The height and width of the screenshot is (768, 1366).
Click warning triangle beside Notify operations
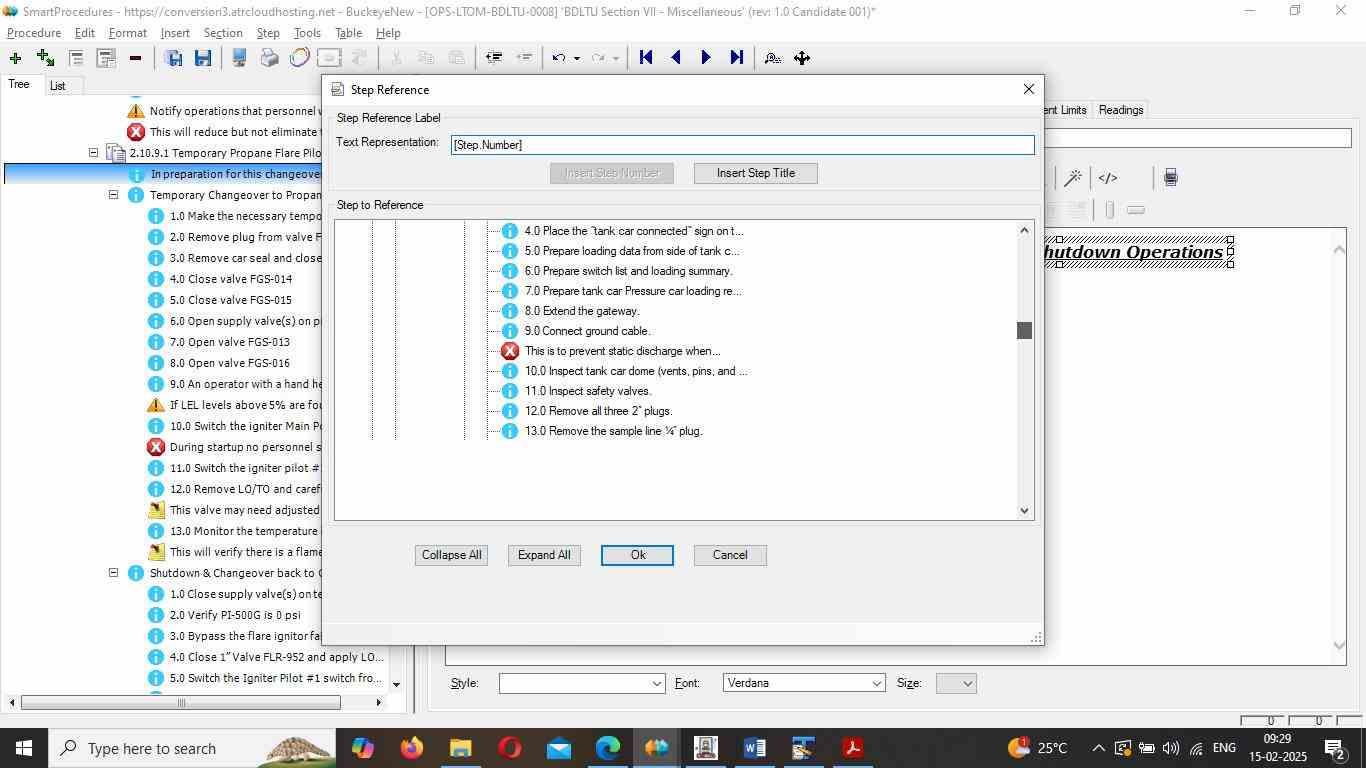coord(136,111)
